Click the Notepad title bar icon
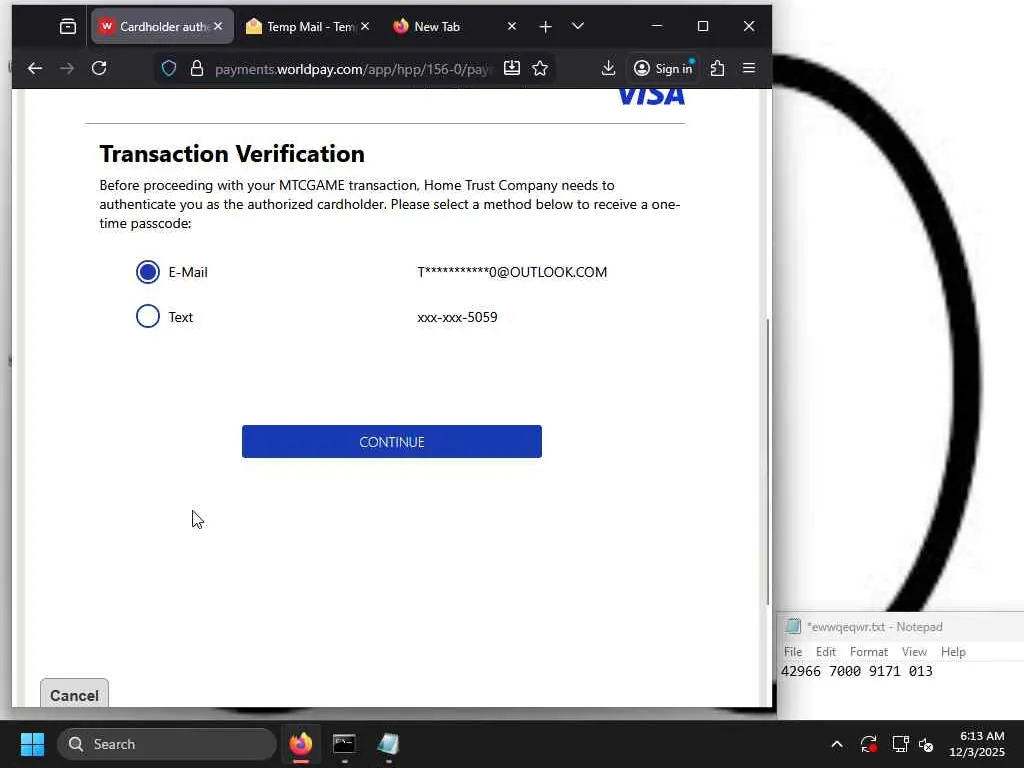The height and width of the screenshot is (768, 1024). (x=793, y=626)
